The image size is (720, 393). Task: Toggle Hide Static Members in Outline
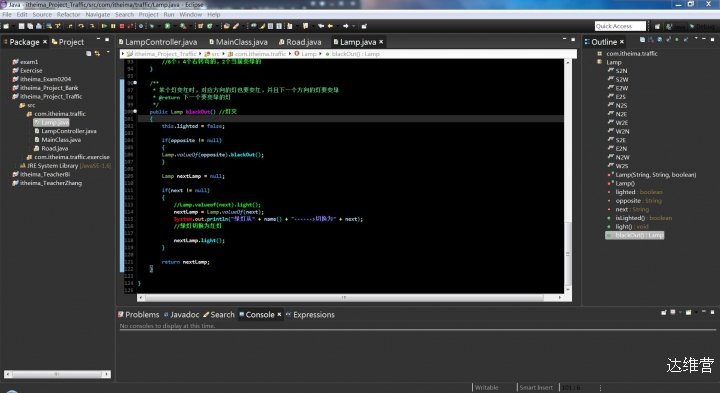668,39
